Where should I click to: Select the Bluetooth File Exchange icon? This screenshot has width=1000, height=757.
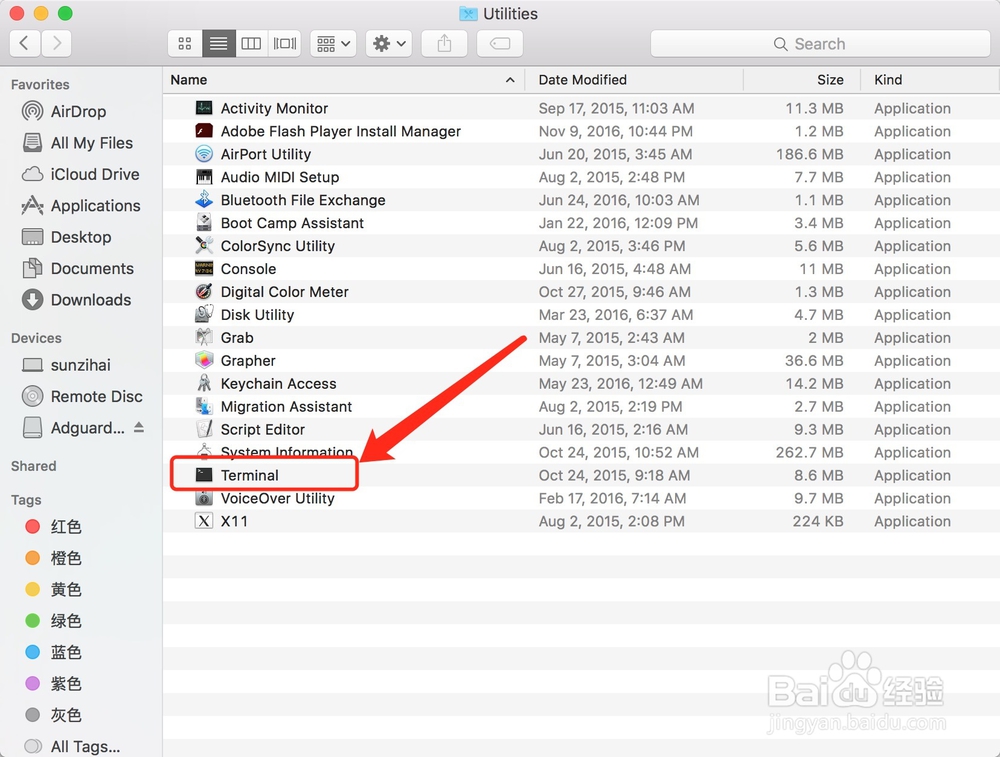coord(204,200)
